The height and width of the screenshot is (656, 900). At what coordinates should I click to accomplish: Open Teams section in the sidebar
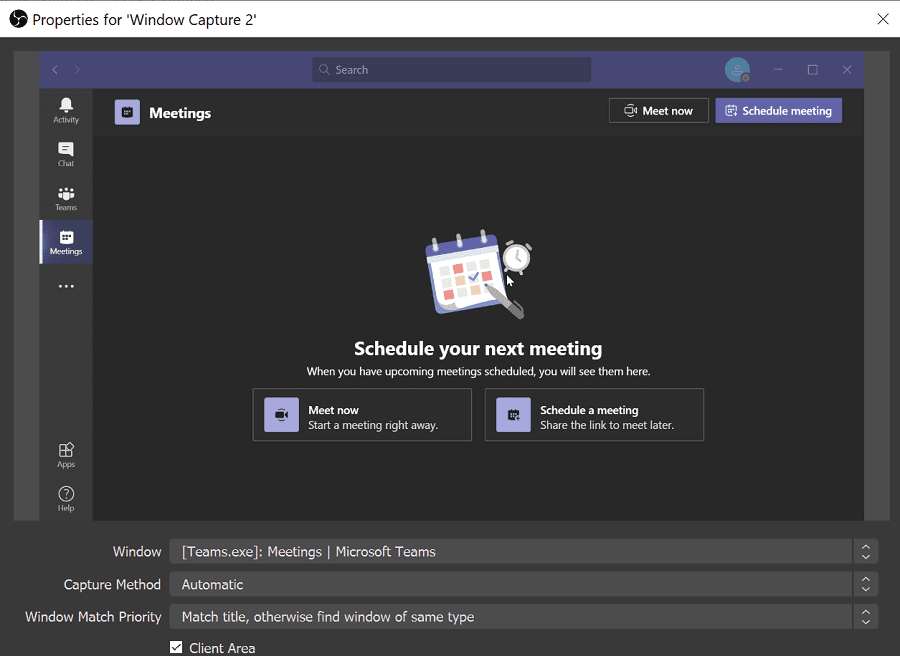point(66,199)
